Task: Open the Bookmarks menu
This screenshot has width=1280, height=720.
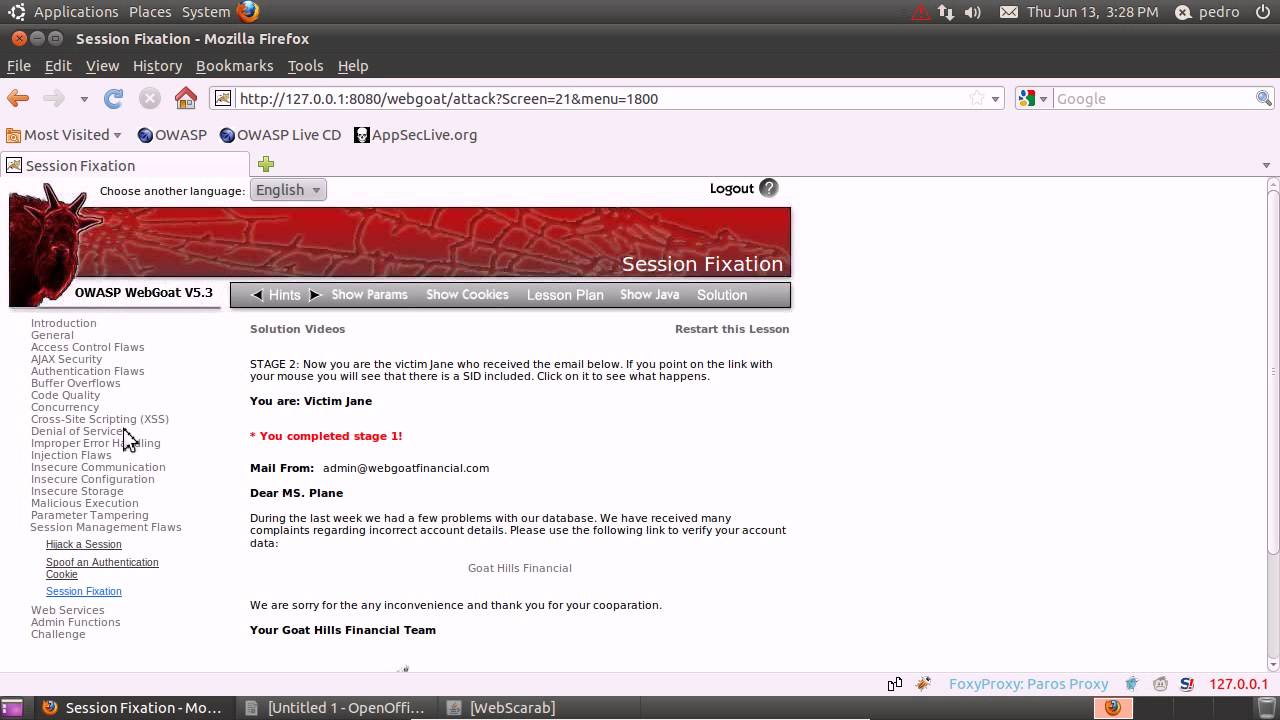Action: [234, 66]
